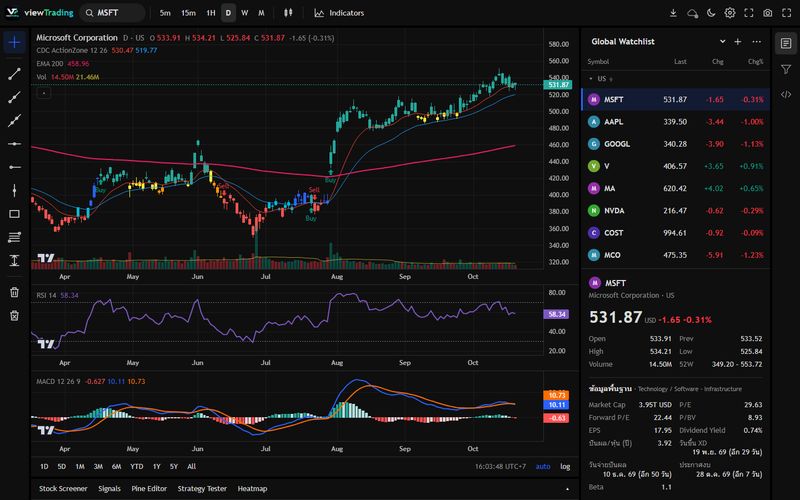Click the trash can delete drawing icon
This screenshot has width=800, height=500.
click(x=14, y=292)
